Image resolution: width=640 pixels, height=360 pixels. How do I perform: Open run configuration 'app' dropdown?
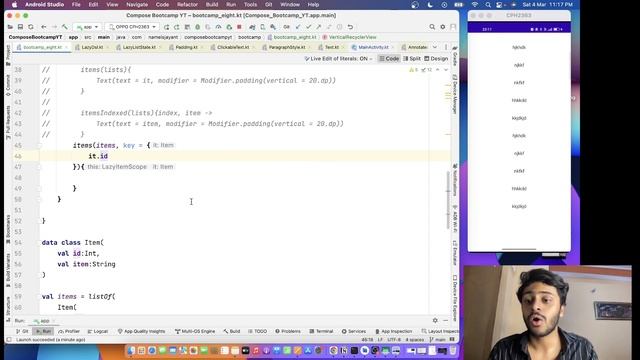tap(87, 27)
